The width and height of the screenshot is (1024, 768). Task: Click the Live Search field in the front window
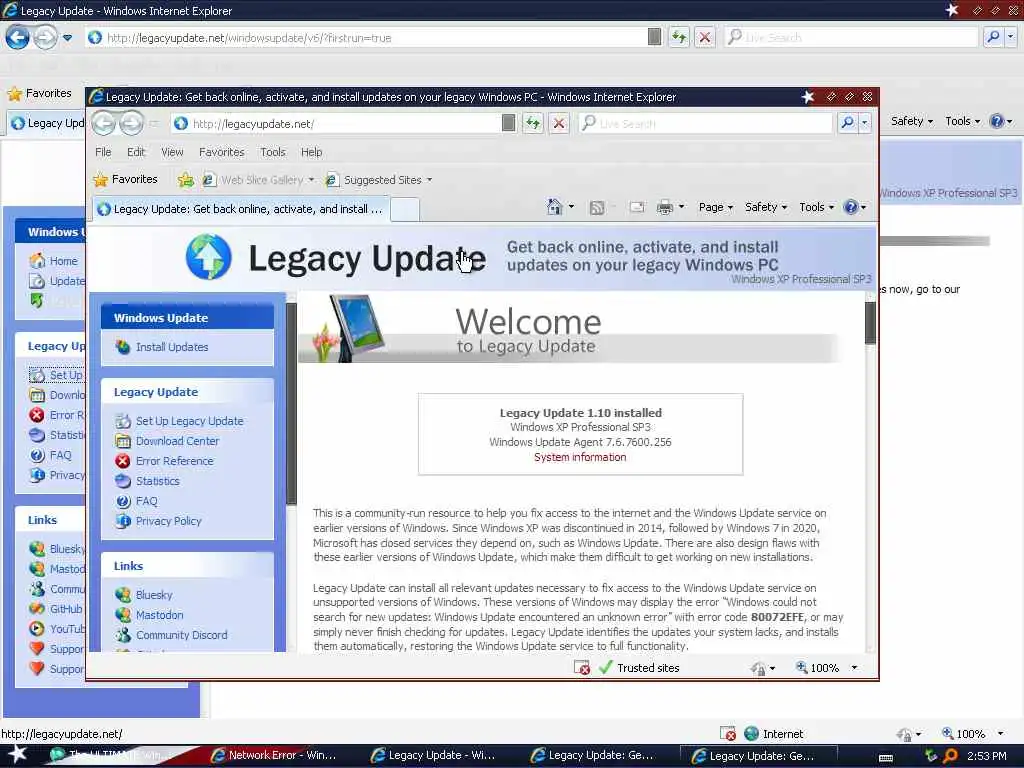pyautogui.click(x=705, y=123)
